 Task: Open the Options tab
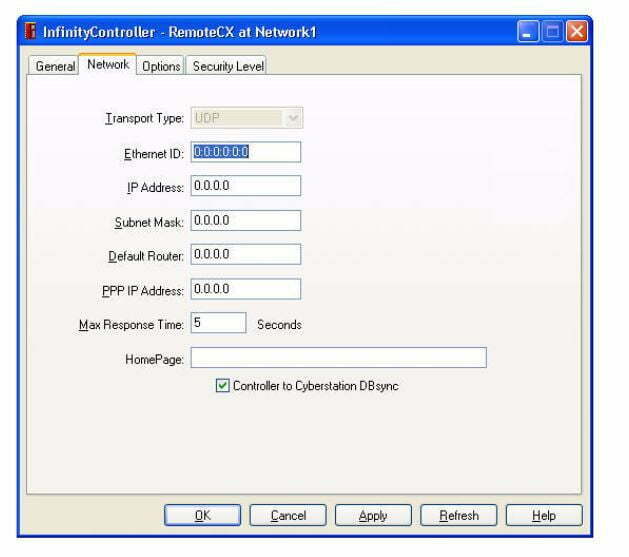pos(161,66)
